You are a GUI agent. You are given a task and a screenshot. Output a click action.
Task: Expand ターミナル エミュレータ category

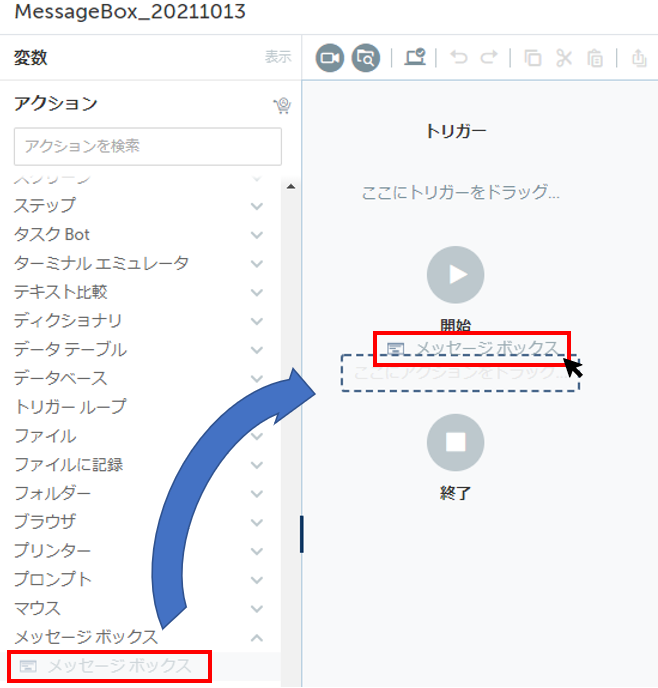point(257,263)
